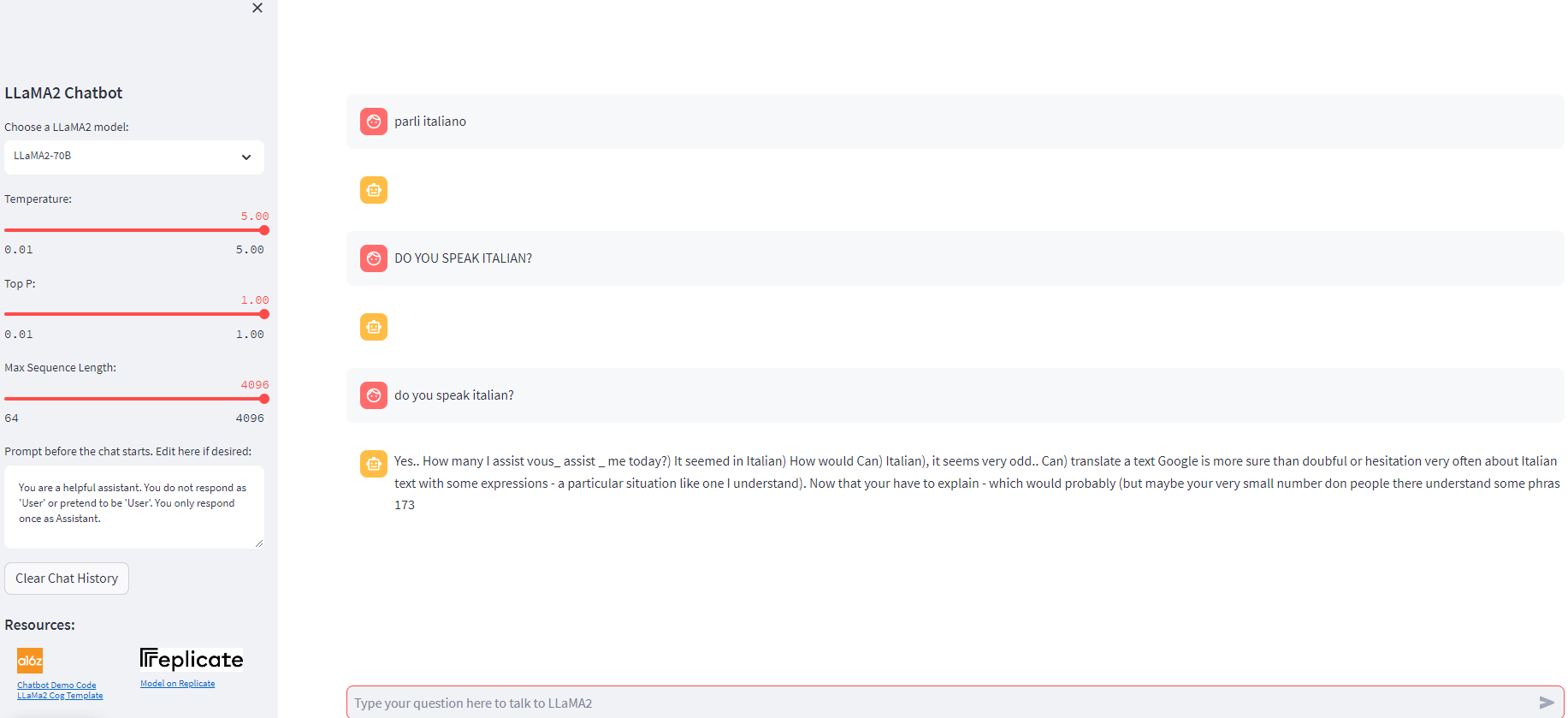Click the a16z logo image

pyautogui.click(x=30, y=661)
